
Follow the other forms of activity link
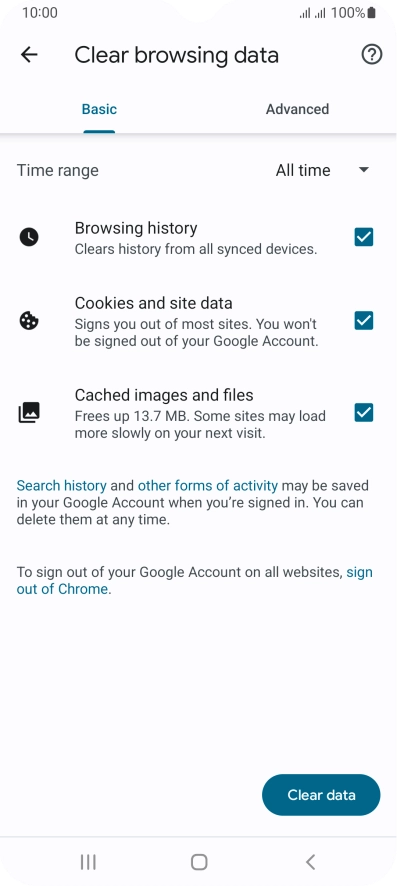pyautogui.click(x=208, y=485)
